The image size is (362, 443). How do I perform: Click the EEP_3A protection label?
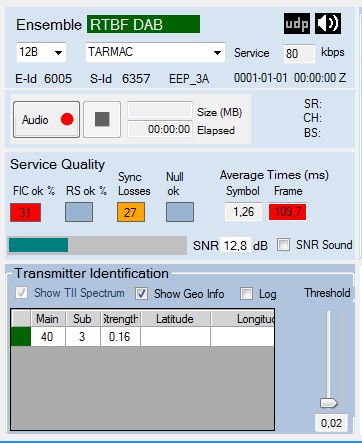tap(189, 79)
